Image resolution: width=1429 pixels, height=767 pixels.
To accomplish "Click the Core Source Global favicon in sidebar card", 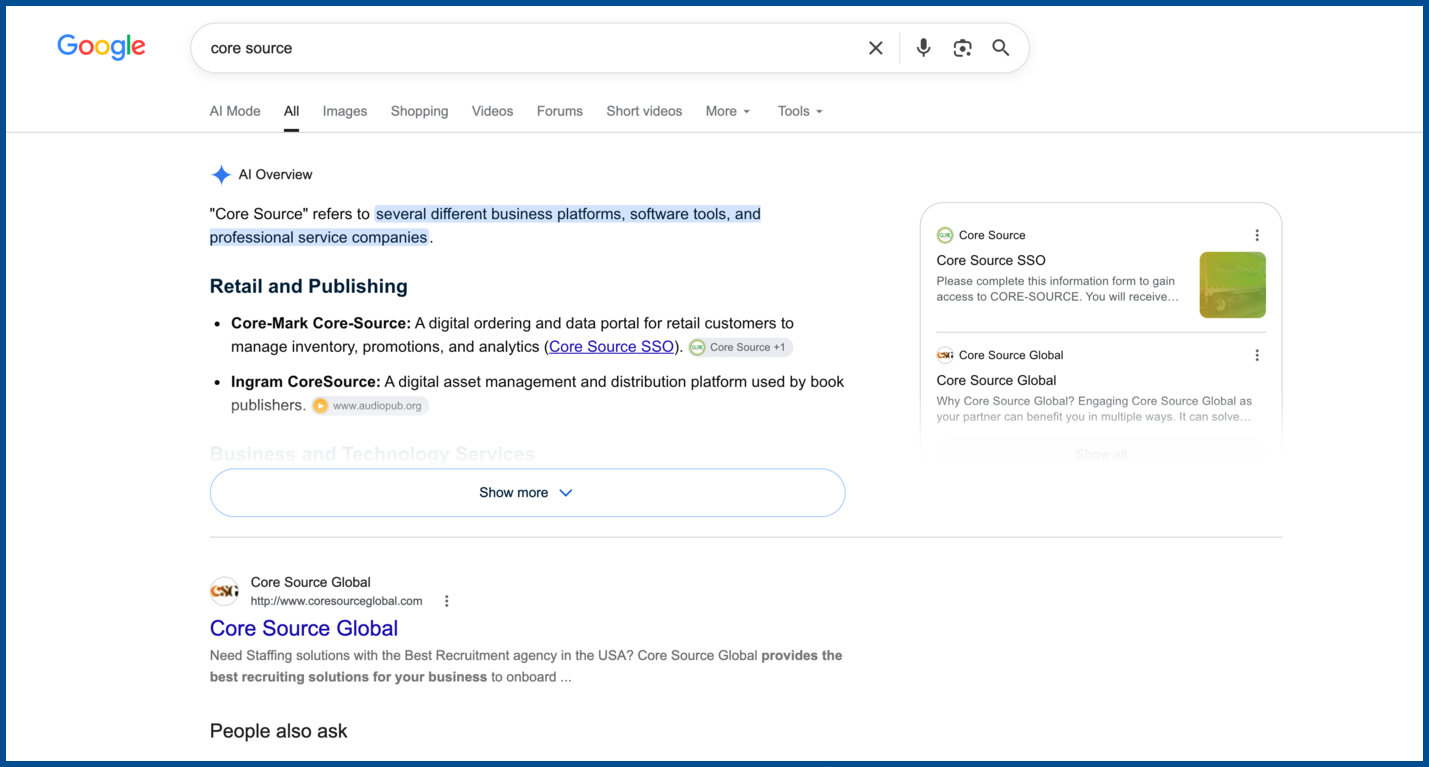I will tap(945, 355).
